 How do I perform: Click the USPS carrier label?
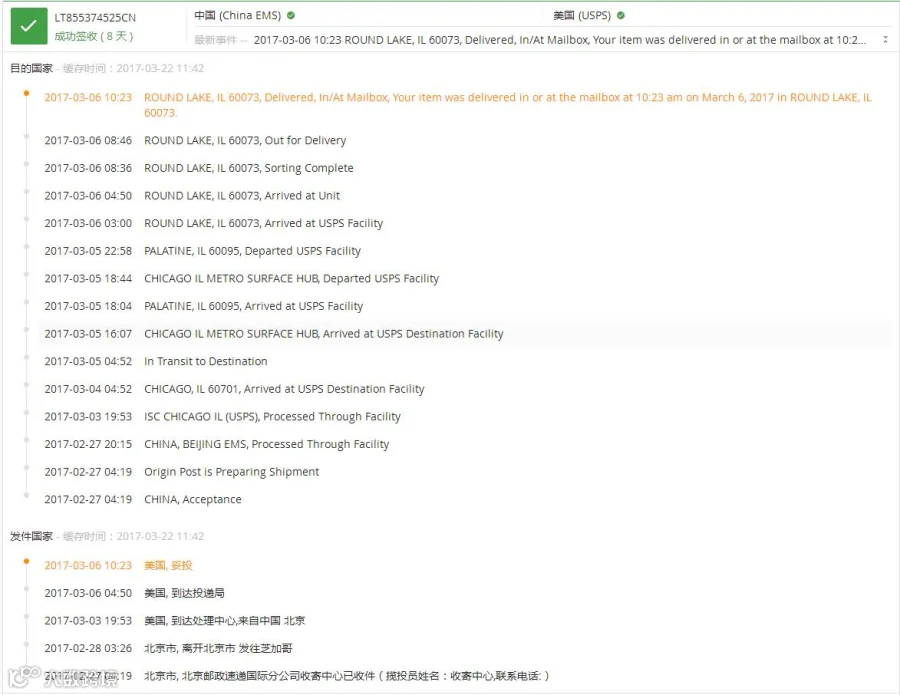581,15
